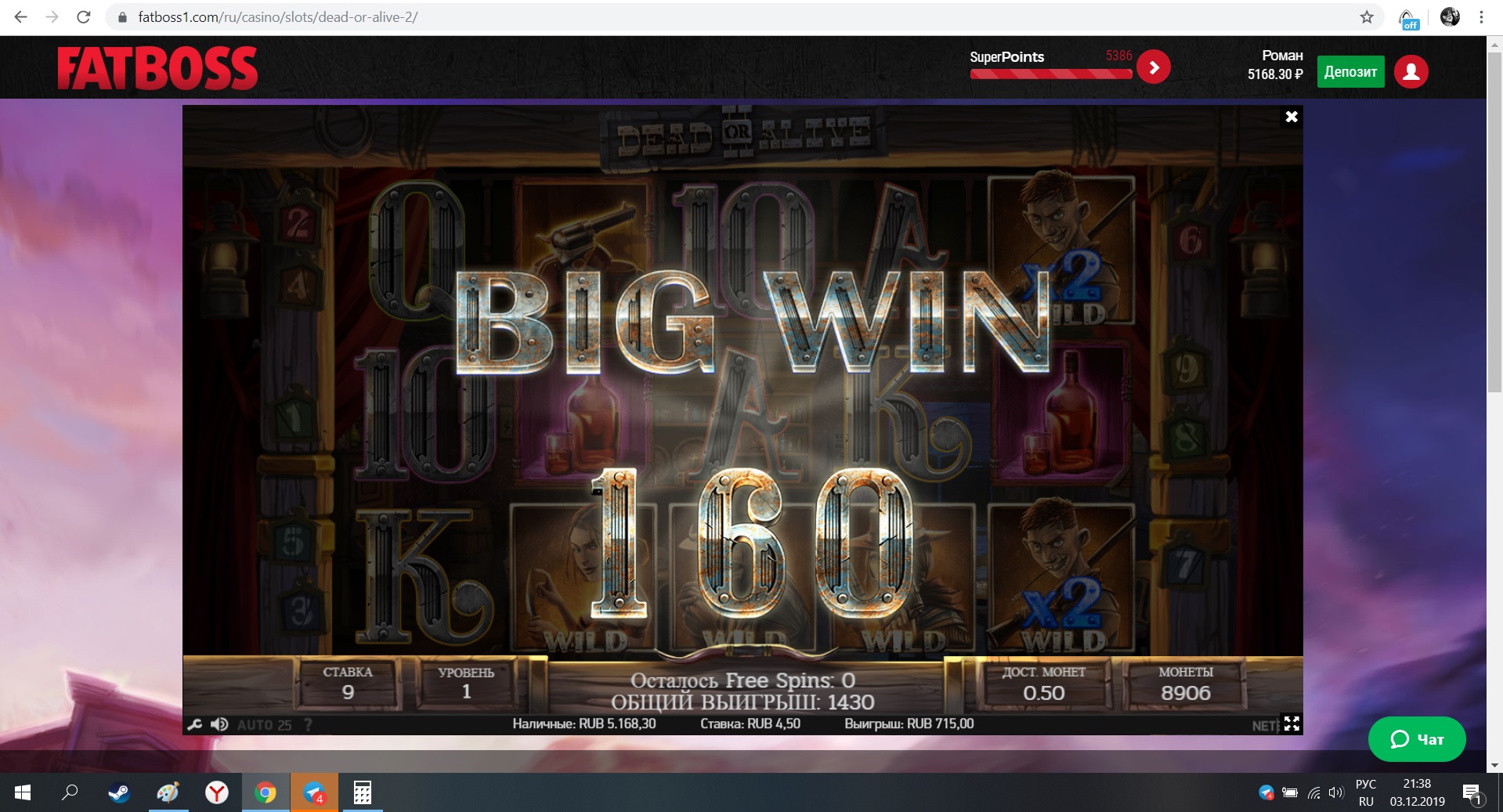Click the ДОСТ. МОНЕТ value 0.50
Image resolution: width=1503 pixels, height=812 pixels.
pos(1044,693)
